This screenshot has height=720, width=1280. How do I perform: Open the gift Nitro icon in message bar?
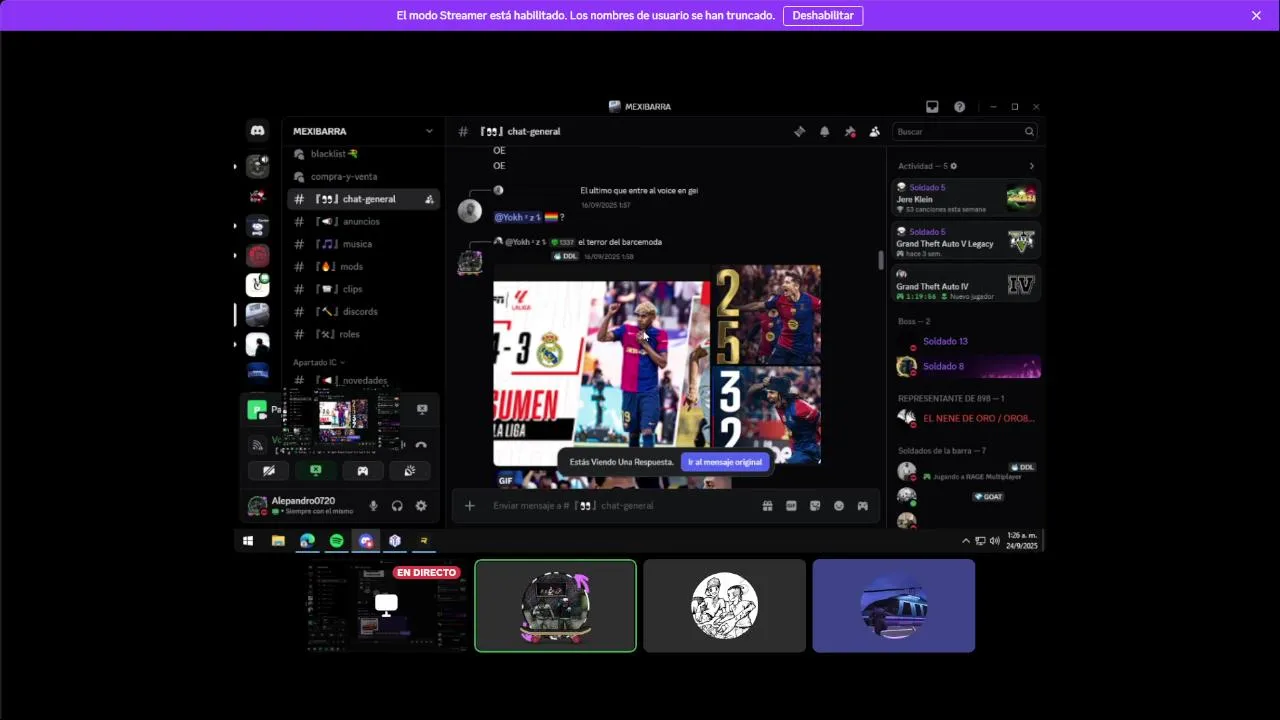coord(767,506)
